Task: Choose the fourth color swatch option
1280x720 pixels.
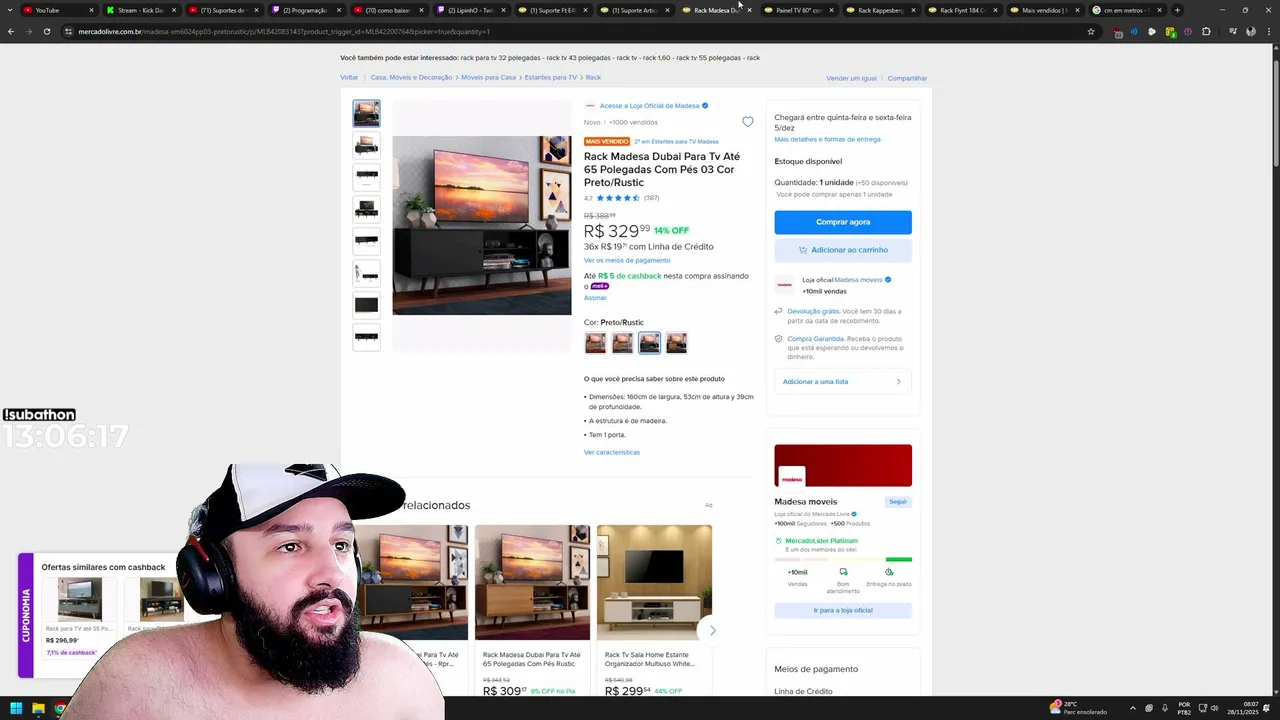Action: [676, 343]
